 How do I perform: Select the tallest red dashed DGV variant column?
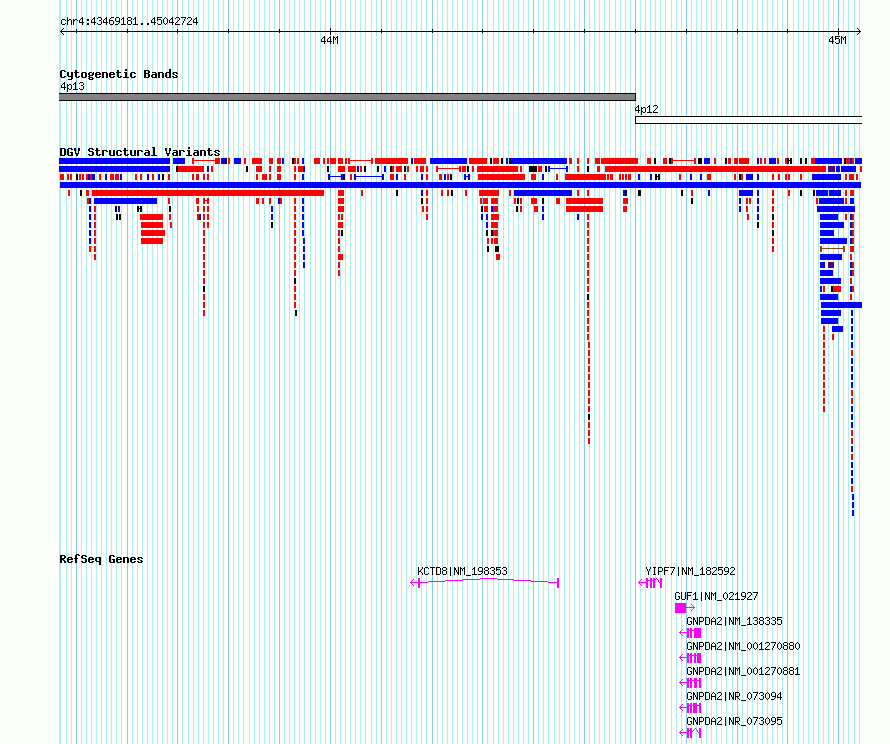point(589,328)
